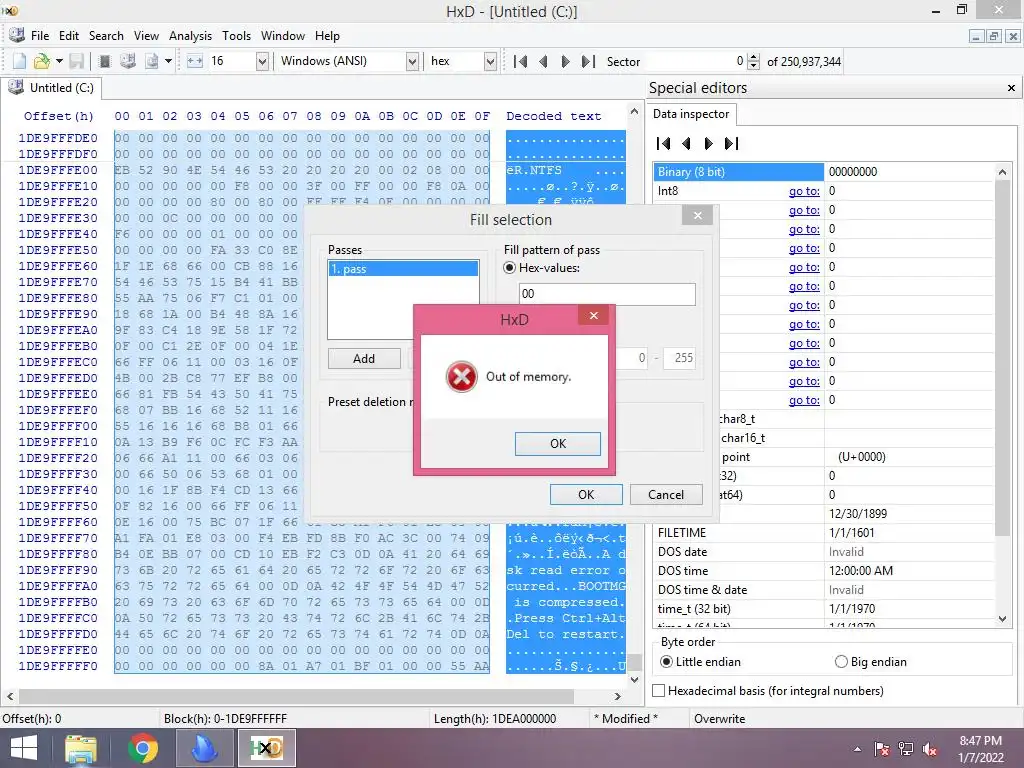Expand the Open file recent-files arrow
Screen dimensions: 1024x768
pyautogui.click(x=59, y=61)
